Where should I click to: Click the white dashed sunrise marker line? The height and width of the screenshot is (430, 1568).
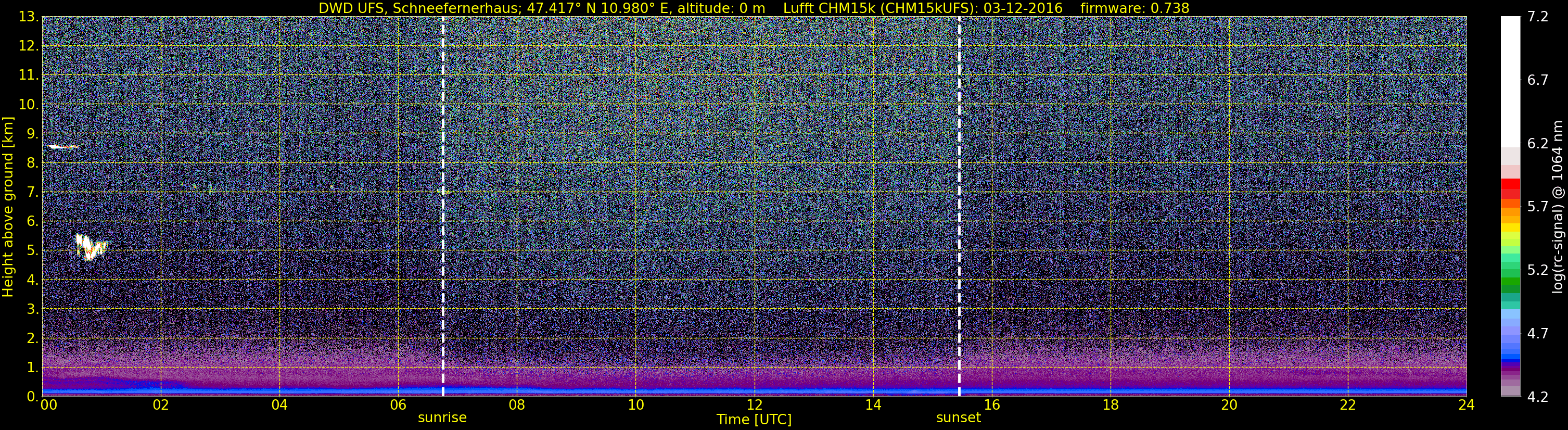(x=442, y=206)
